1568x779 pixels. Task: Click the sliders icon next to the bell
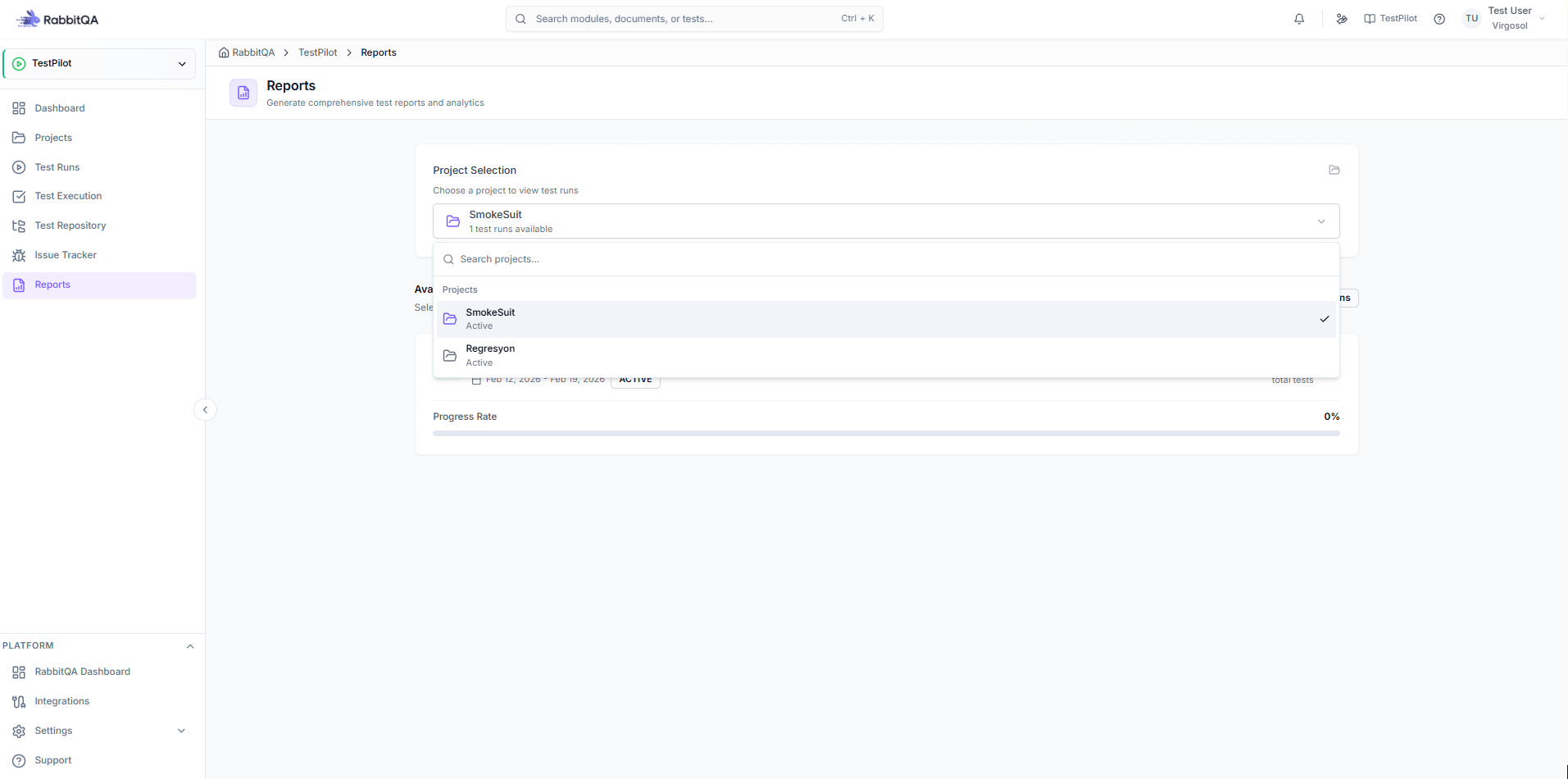pyautogui.click(x=1342, y=19)
